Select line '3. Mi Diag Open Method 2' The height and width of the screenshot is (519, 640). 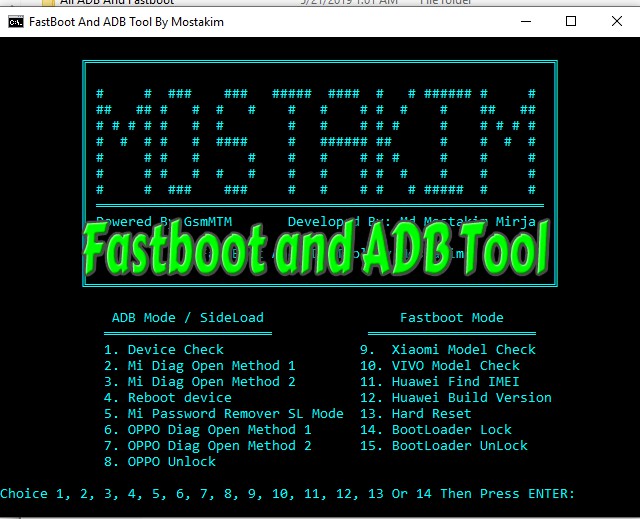[200, 382]
